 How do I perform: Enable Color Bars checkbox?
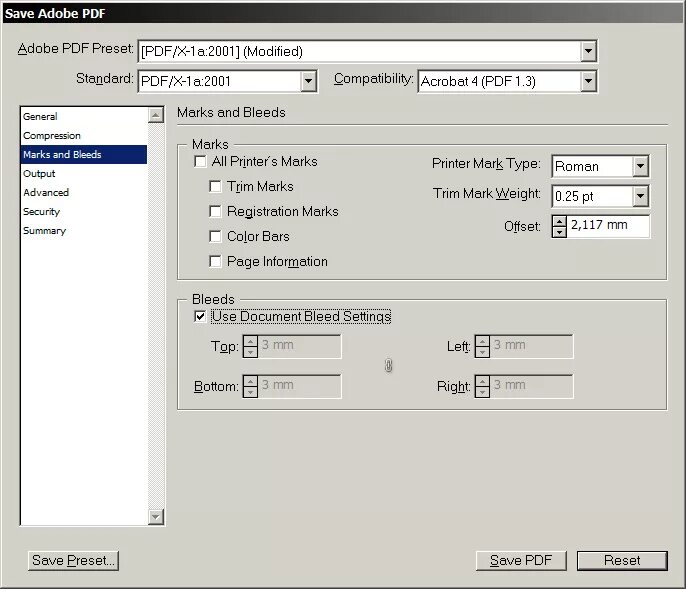coord(215,236)
